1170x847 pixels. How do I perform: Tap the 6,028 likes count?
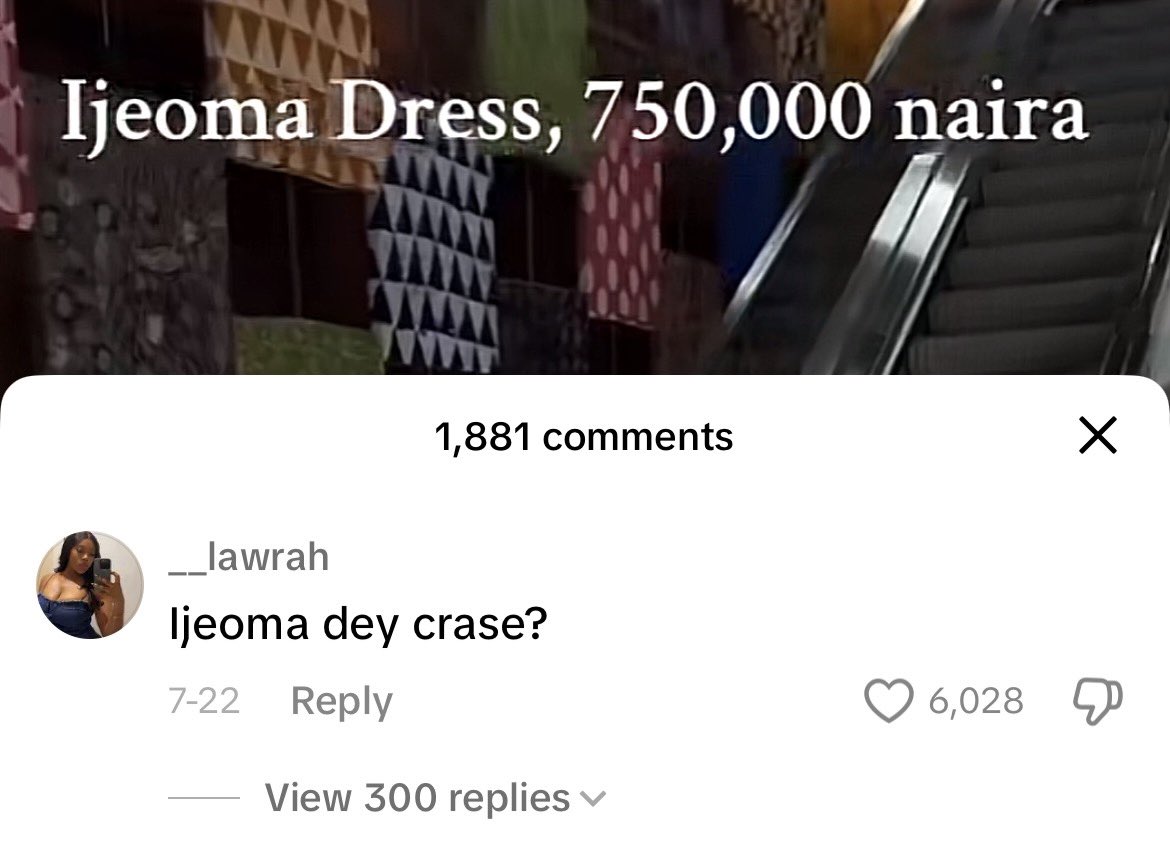click(x=976, y=701)
